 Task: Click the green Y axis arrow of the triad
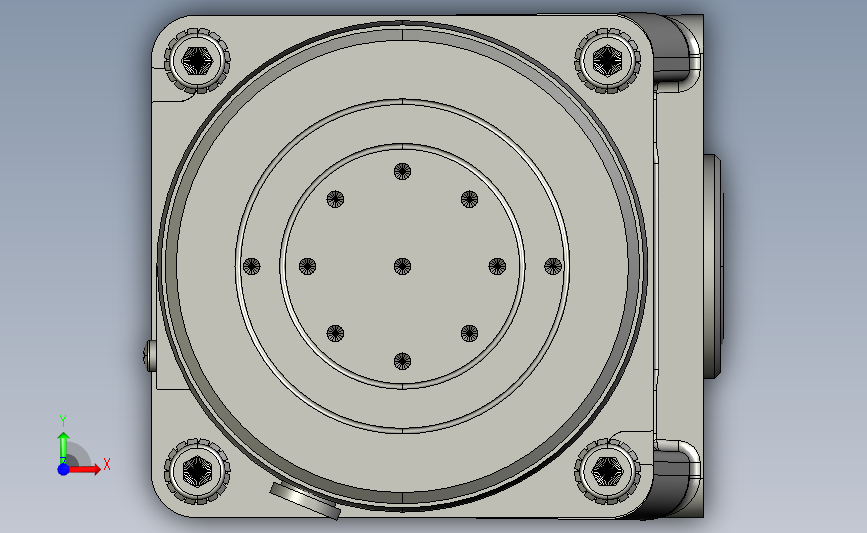pos(64,448)
